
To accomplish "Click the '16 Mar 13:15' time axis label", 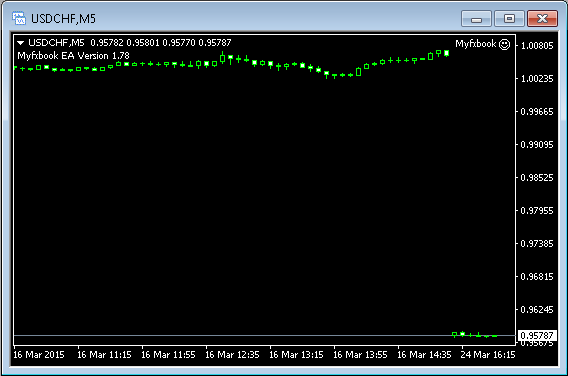I will (296, 355).
